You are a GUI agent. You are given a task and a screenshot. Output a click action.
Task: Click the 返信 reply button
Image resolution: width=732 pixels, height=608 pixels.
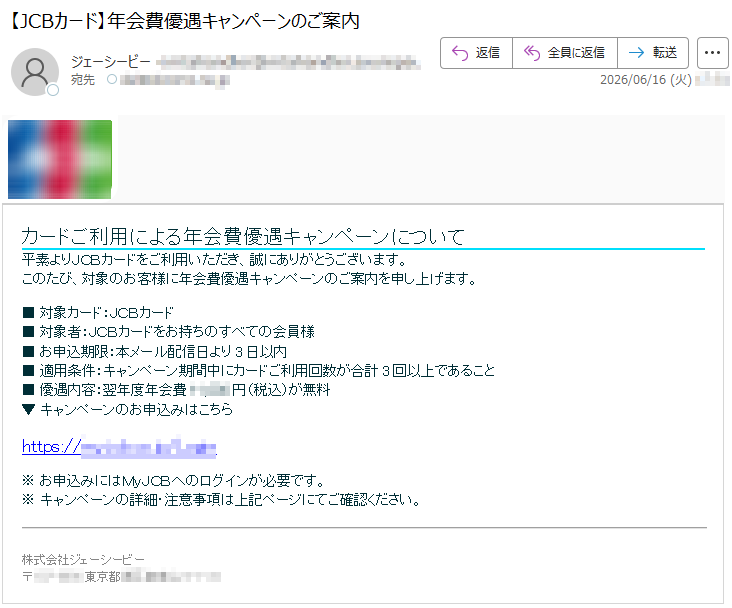click(x=476, y=53)
